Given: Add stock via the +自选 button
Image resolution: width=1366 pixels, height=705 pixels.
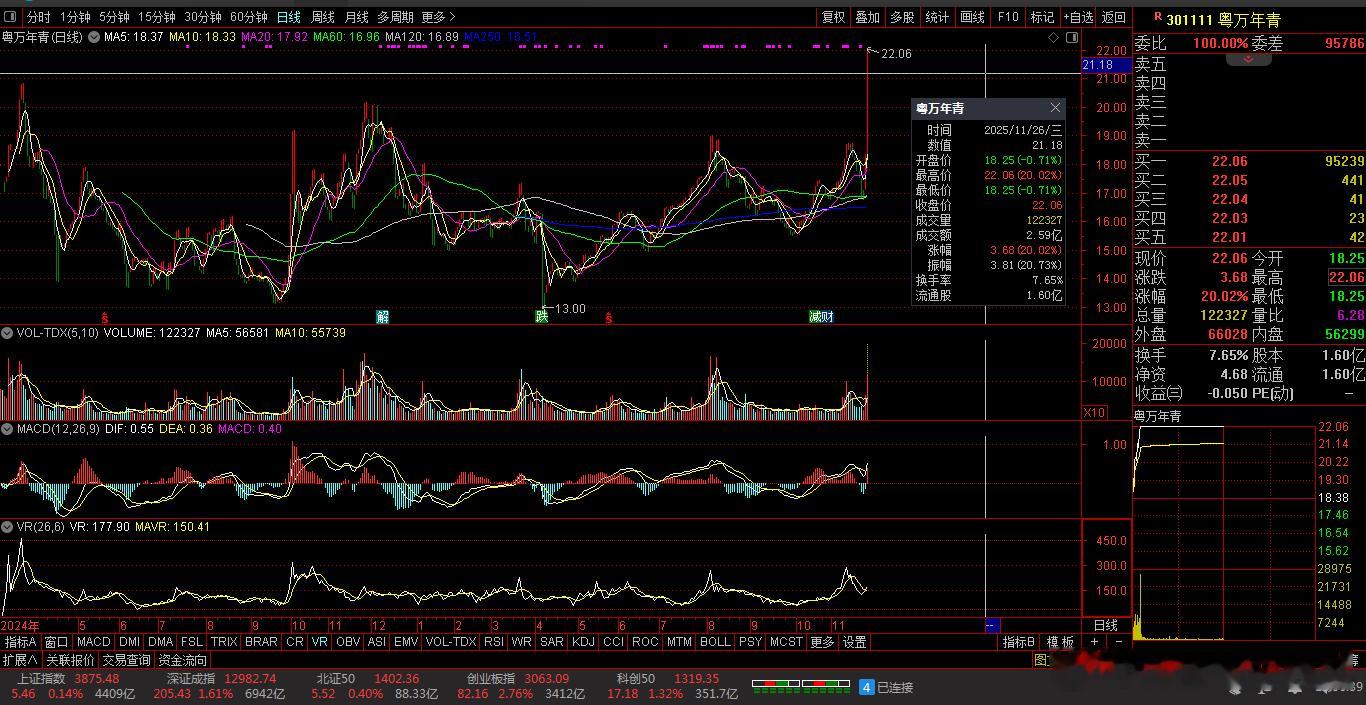Looking at the screenshot, I should point(1079,17).
